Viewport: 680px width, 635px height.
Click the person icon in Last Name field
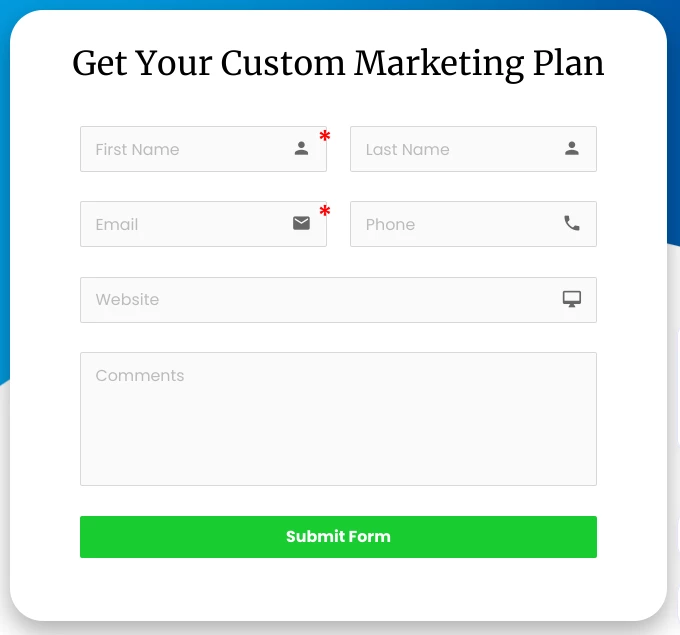point(572,149)
